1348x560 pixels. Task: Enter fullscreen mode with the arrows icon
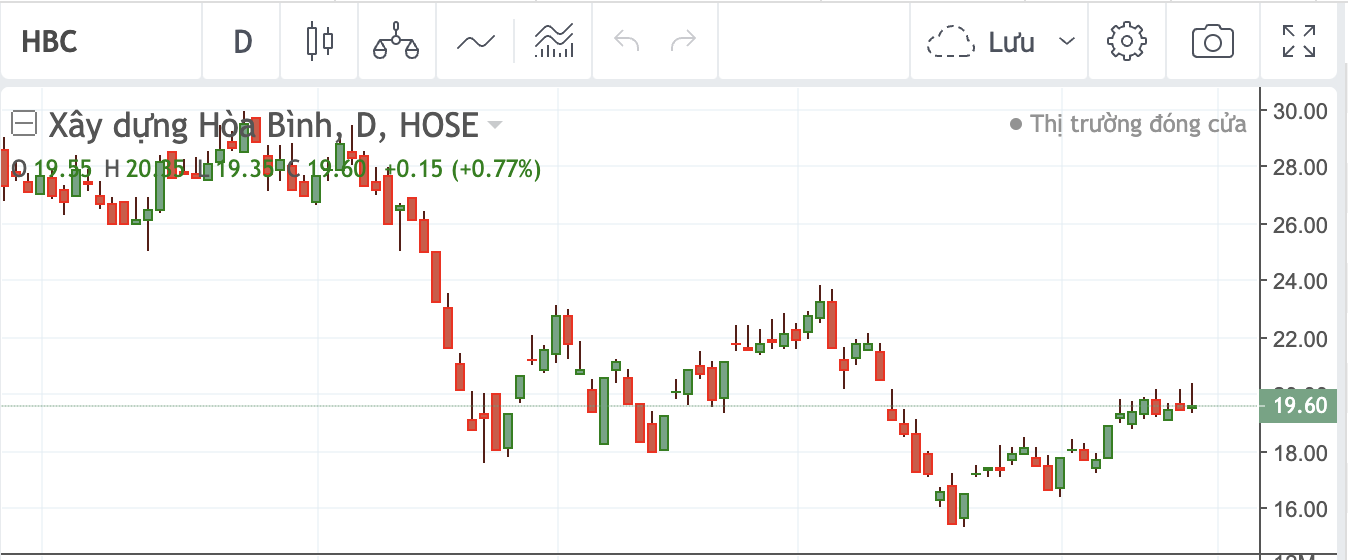1299,42
